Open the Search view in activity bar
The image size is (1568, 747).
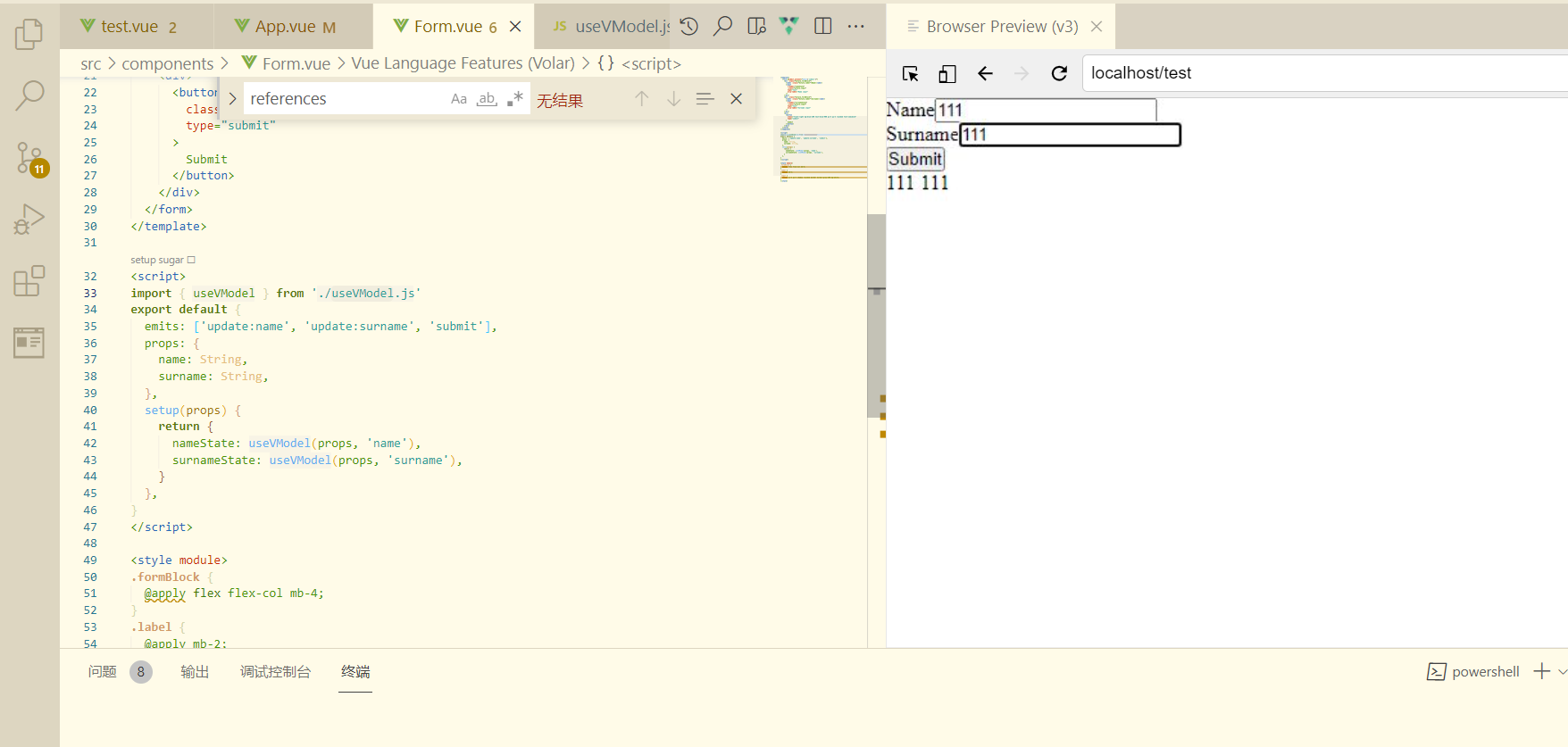point(29,95)
